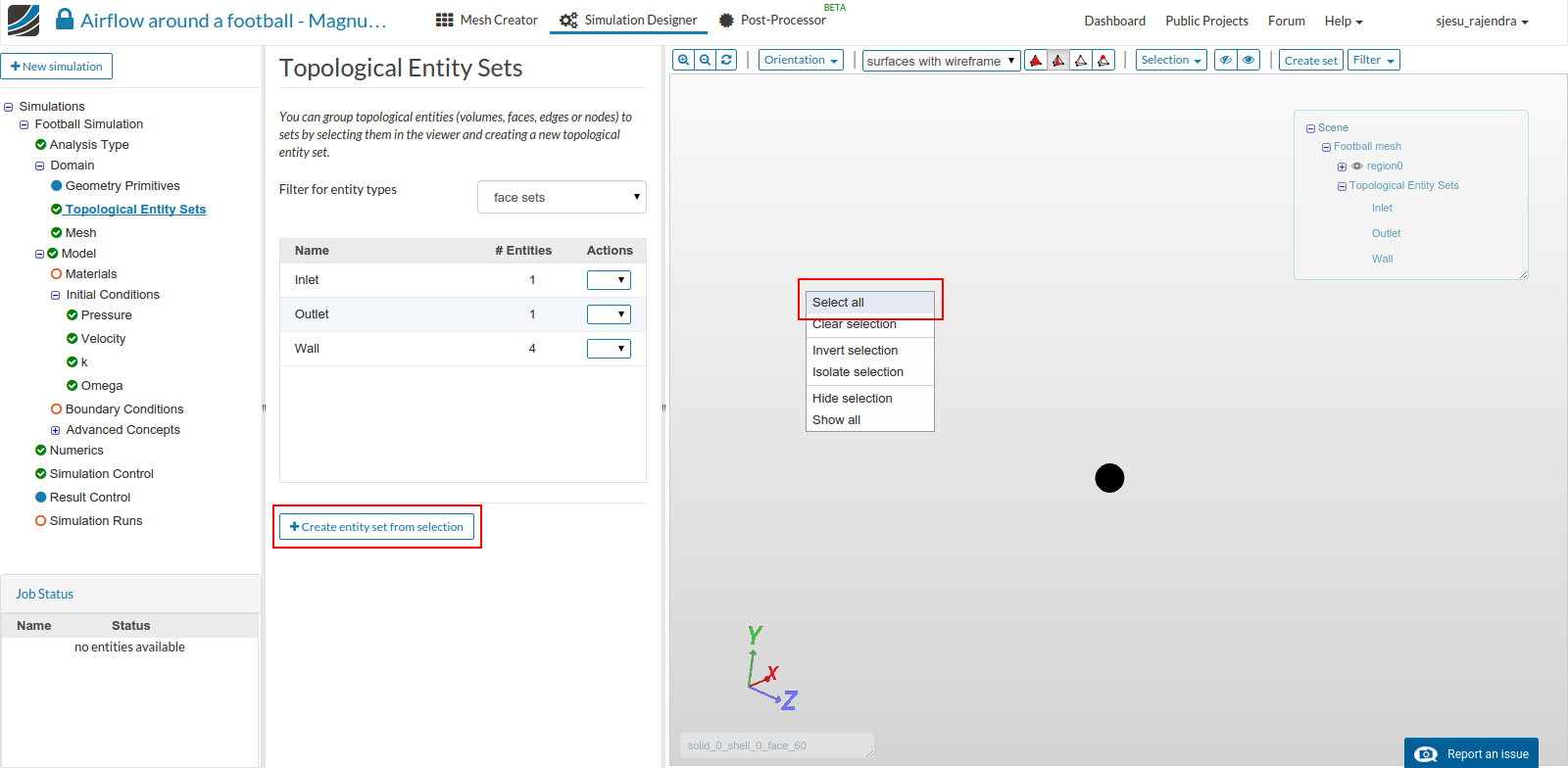Click the SimScale logo icon
Screen dimensions: 1568x768
(x=24, y=21)
